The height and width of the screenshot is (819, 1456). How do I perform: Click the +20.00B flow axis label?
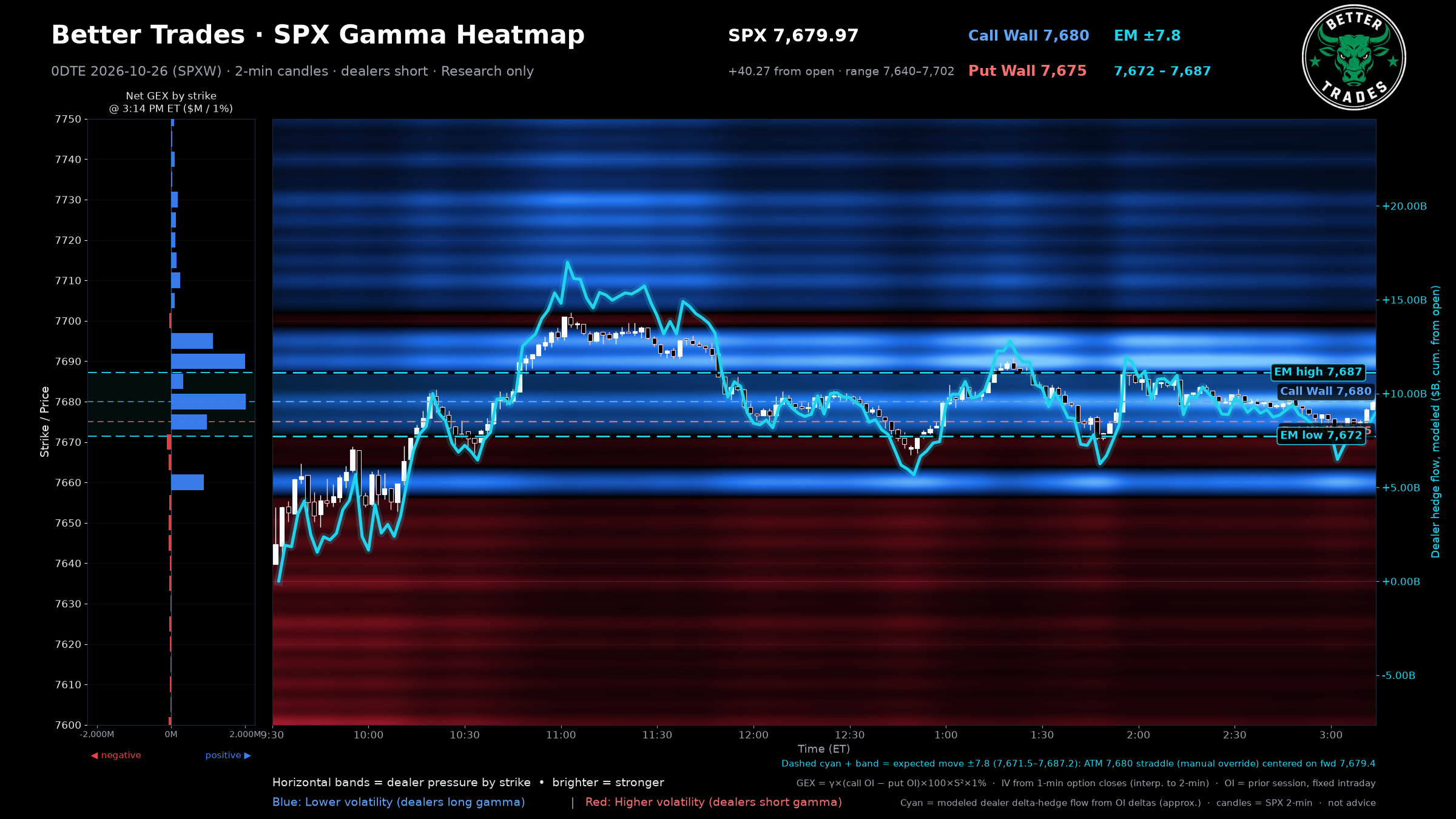pyautogui.click(x=1404, y=206)
